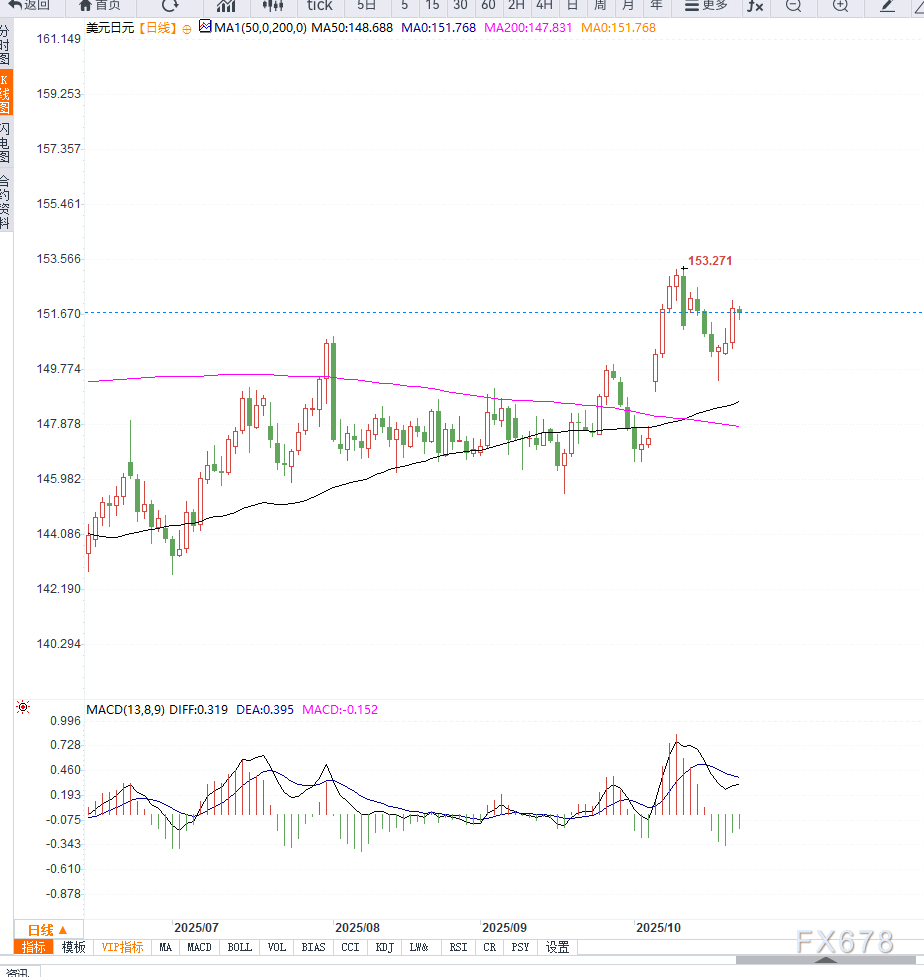Click the refresh icon in top toolbar
The height and width of the screenshot is (977, 924).
(170, 5)
